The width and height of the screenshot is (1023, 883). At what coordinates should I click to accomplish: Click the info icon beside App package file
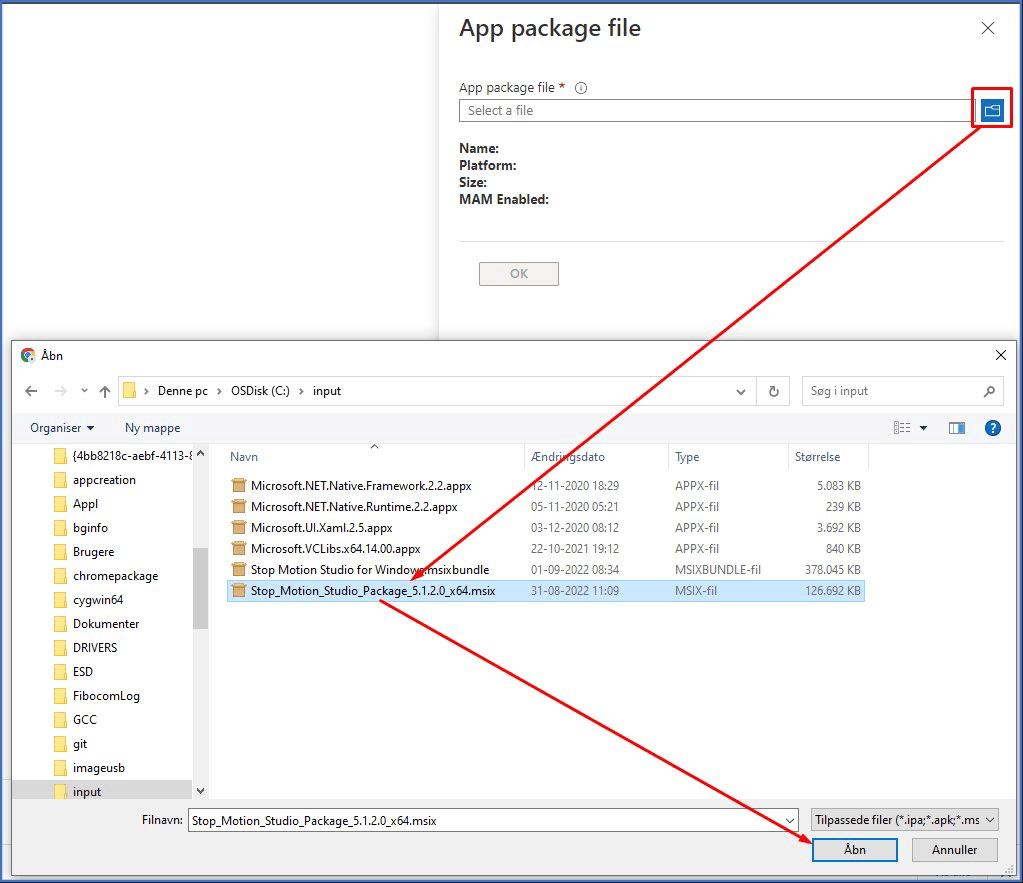click(x=581, y=88)
